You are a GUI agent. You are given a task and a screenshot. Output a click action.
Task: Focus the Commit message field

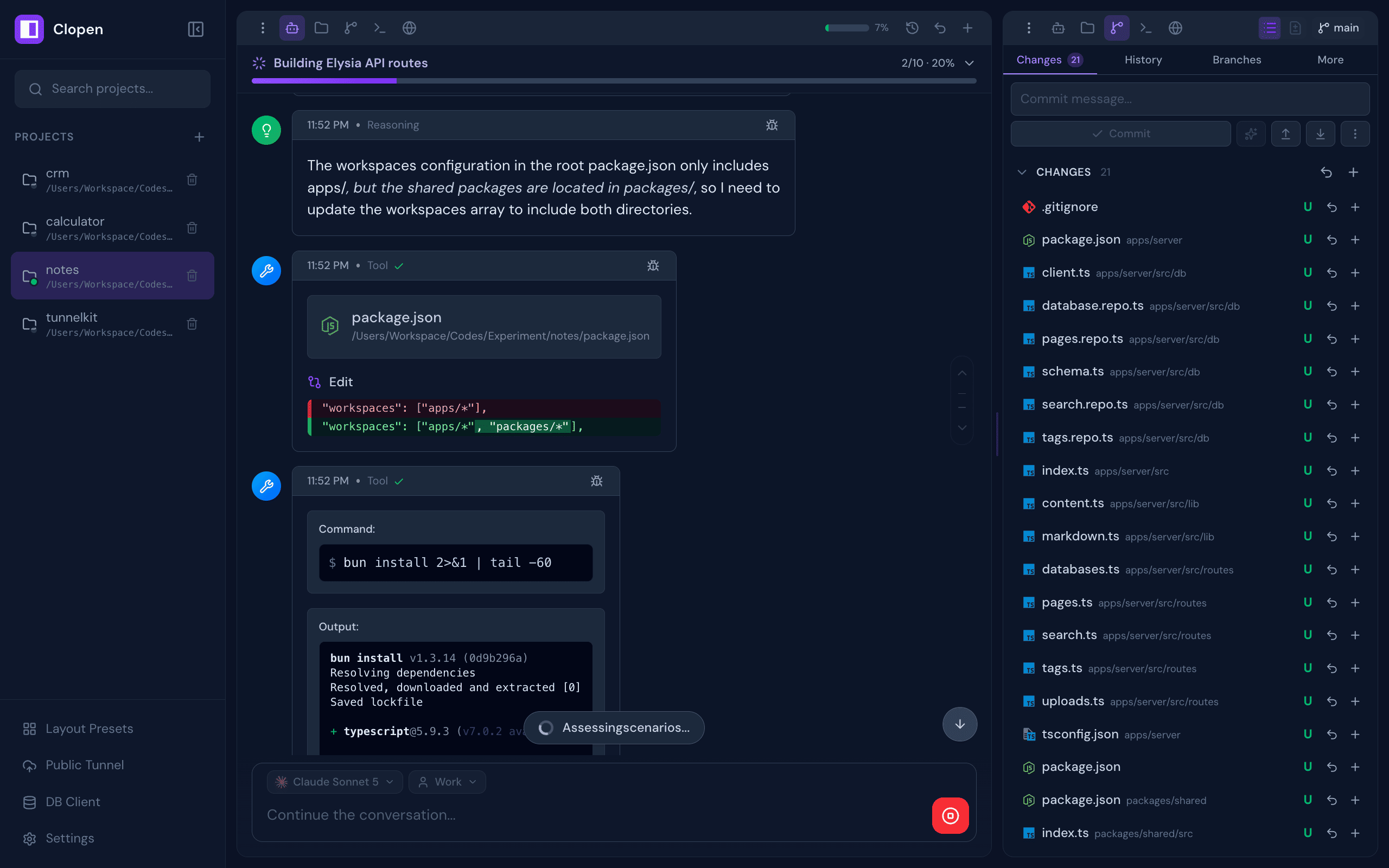pos(1190,99)
